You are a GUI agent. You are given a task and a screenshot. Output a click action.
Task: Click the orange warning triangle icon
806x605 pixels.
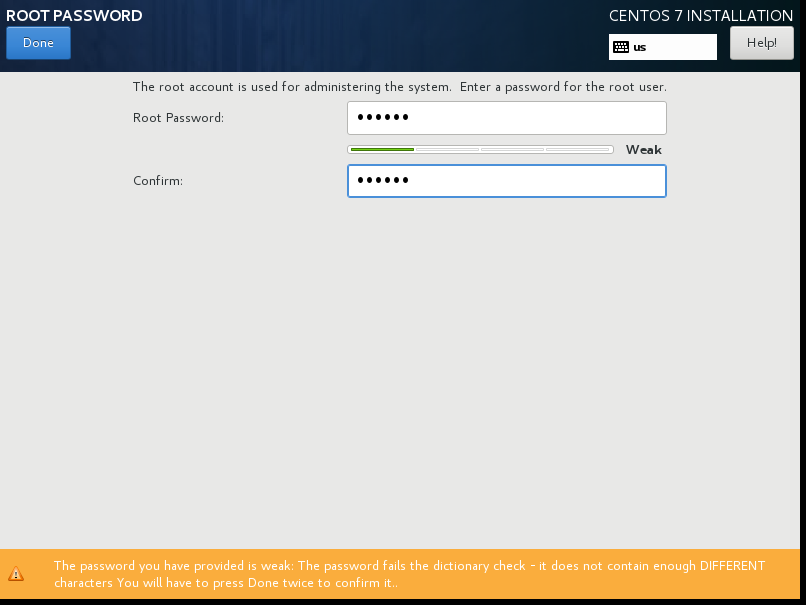[x=16, y=574]
